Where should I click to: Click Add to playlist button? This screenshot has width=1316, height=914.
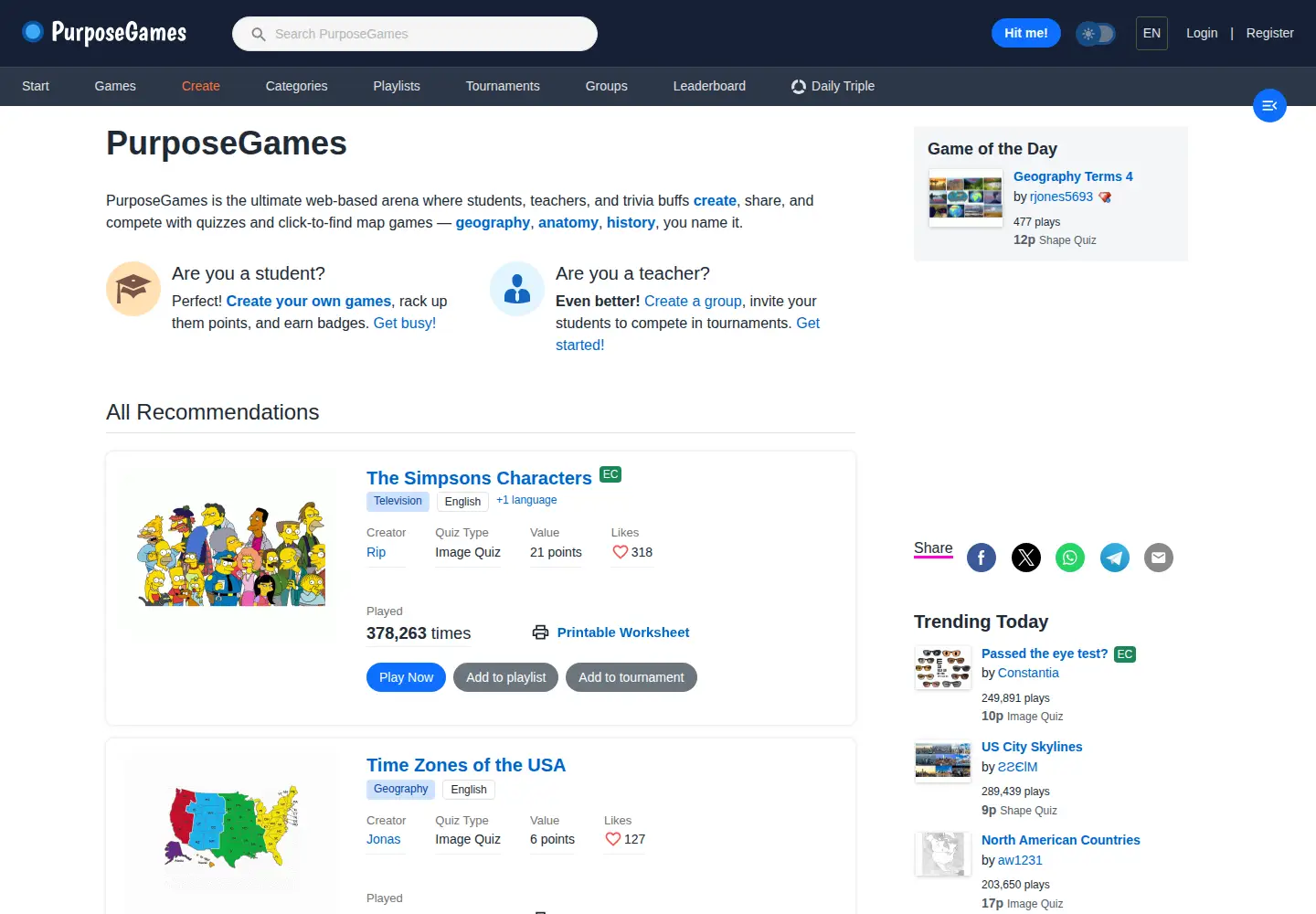coord(505,677)
